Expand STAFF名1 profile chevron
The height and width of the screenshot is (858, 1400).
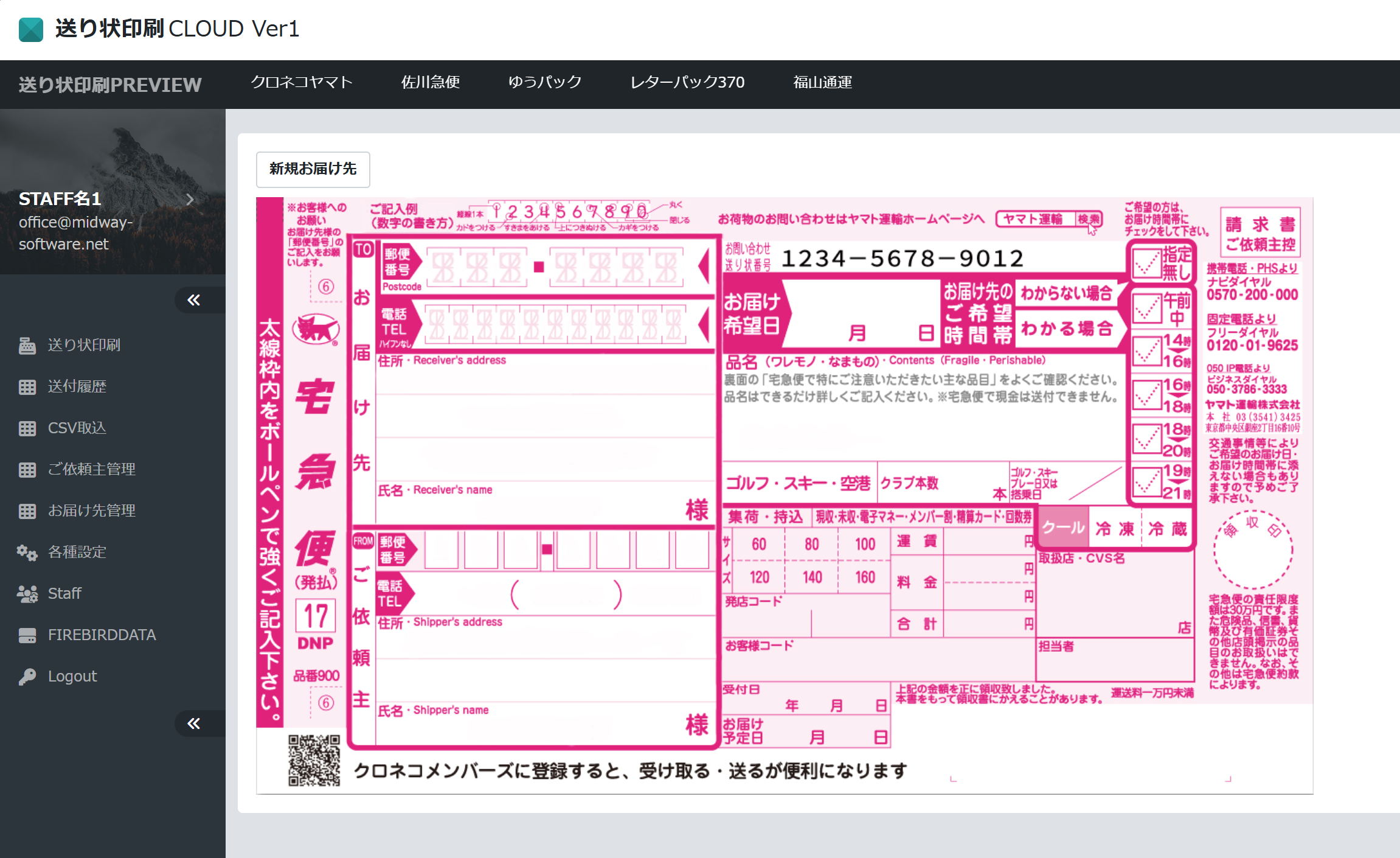pos(190,199)
